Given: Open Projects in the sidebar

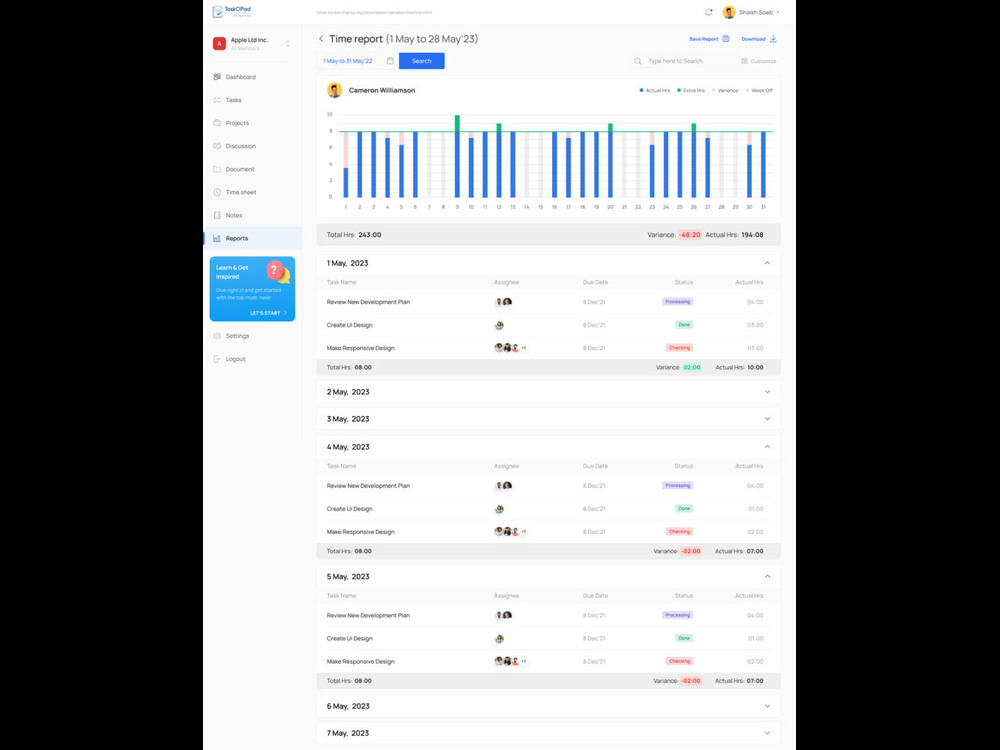Looking at the screenshot, I should pyautogui.click(x=252, y=123).
